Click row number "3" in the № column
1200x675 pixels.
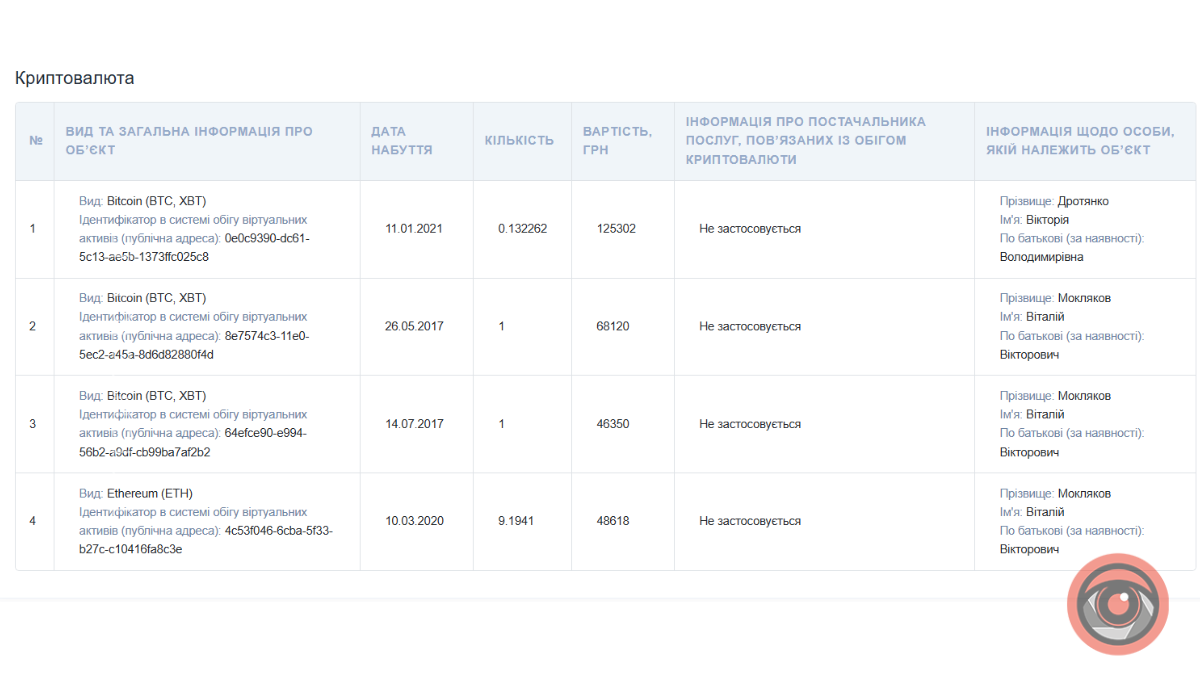(33, 424)
